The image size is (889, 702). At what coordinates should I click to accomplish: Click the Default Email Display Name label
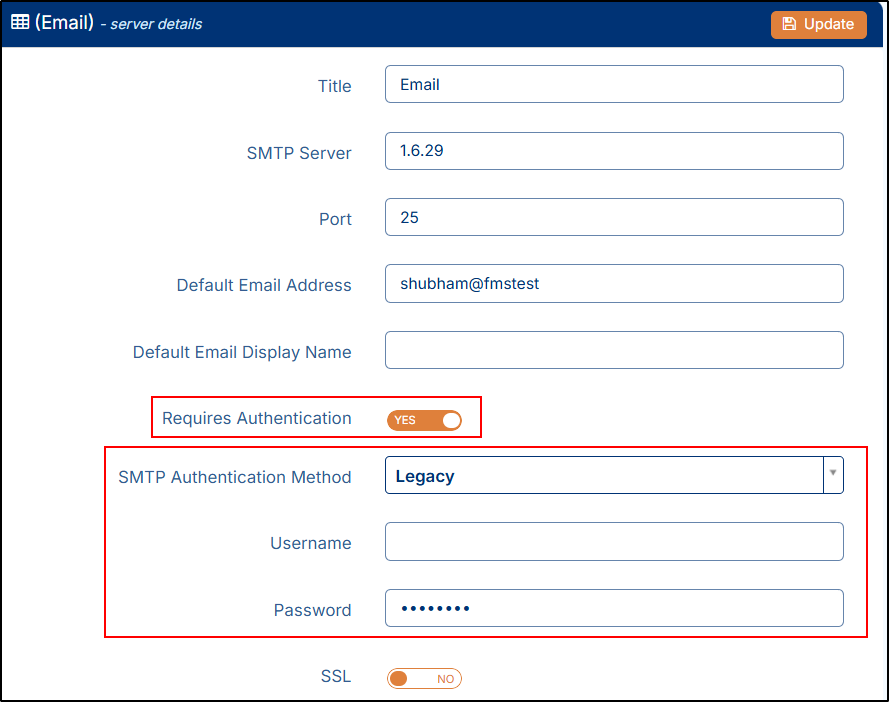click(242, 352)
